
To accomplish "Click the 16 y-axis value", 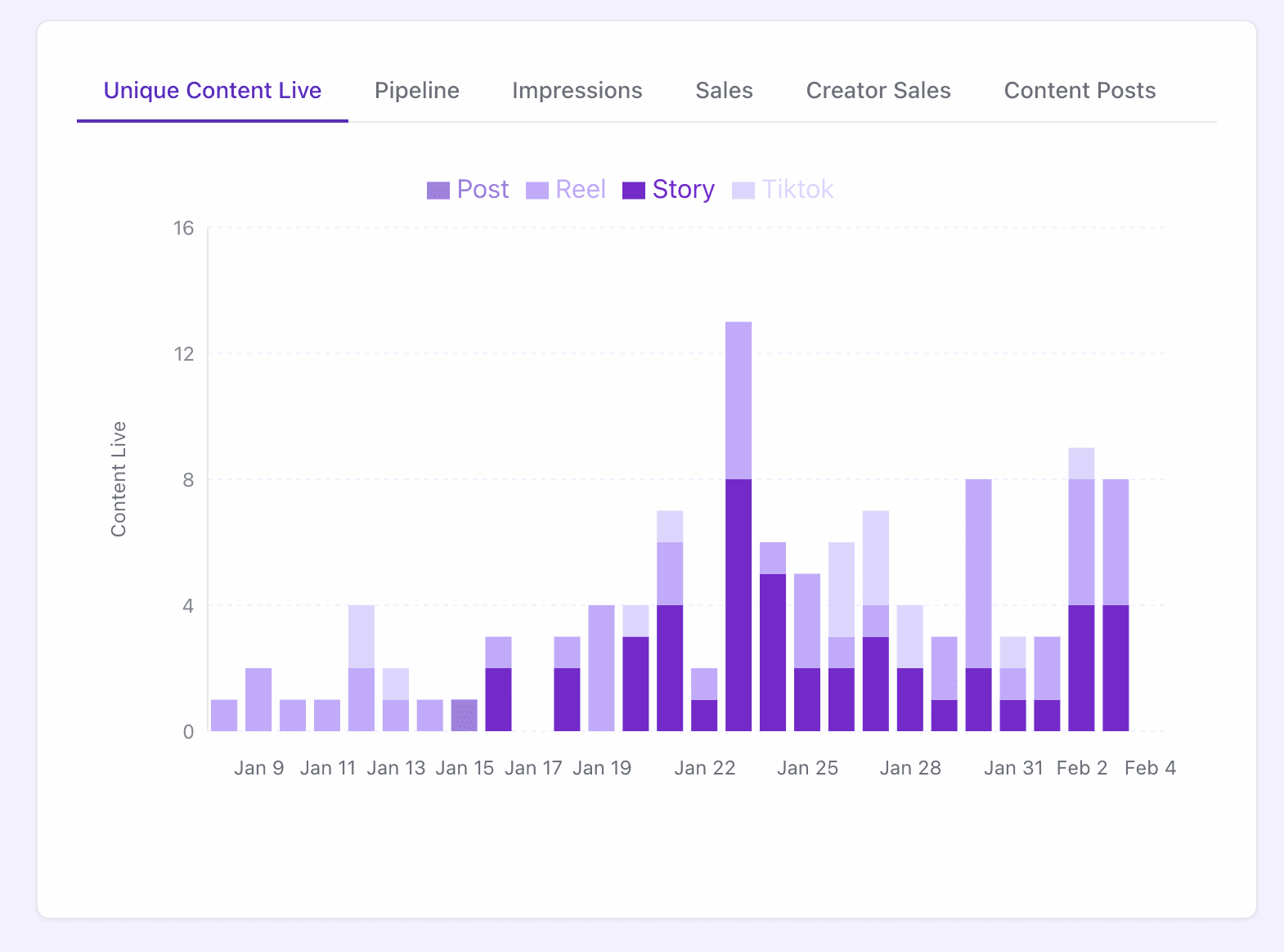I will pos(184,228).
